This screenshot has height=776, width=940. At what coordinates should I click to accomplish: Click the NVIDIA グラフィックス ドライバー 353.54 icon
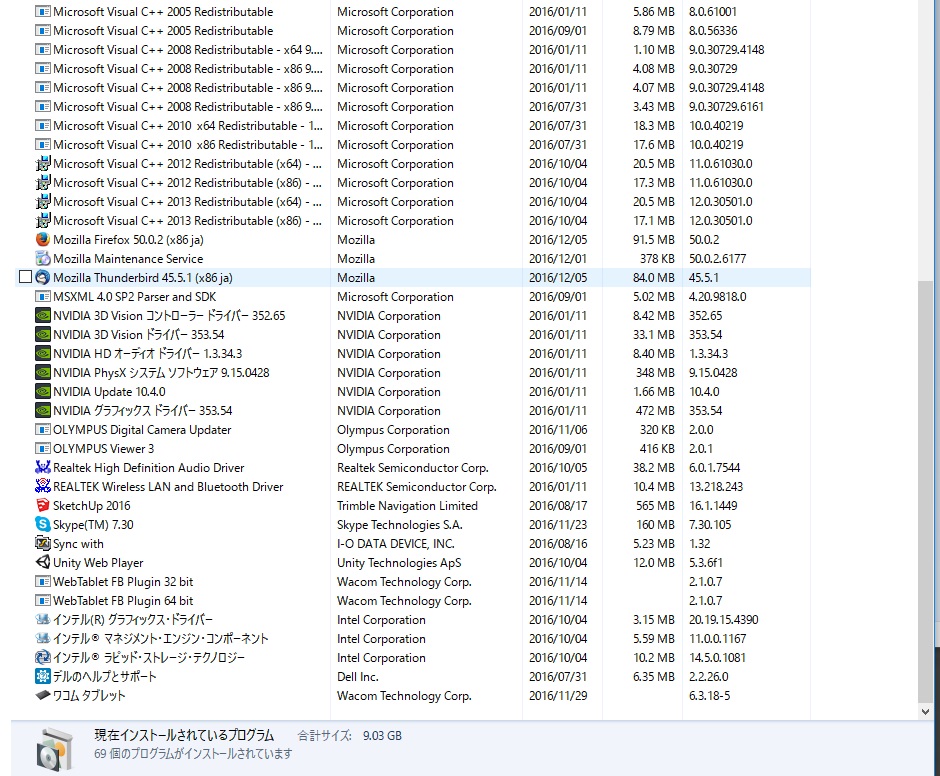point(43,411)
